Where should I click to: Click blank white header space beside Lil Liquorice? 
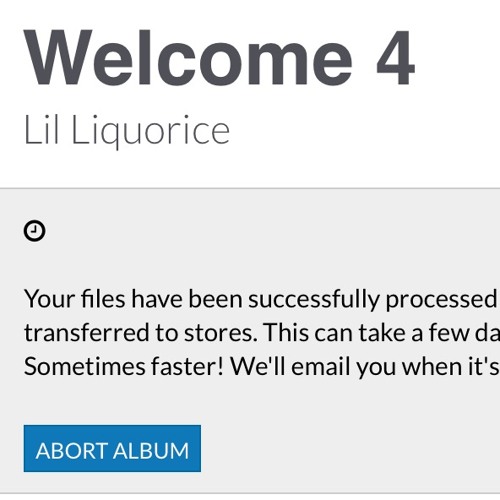[367, 131]
